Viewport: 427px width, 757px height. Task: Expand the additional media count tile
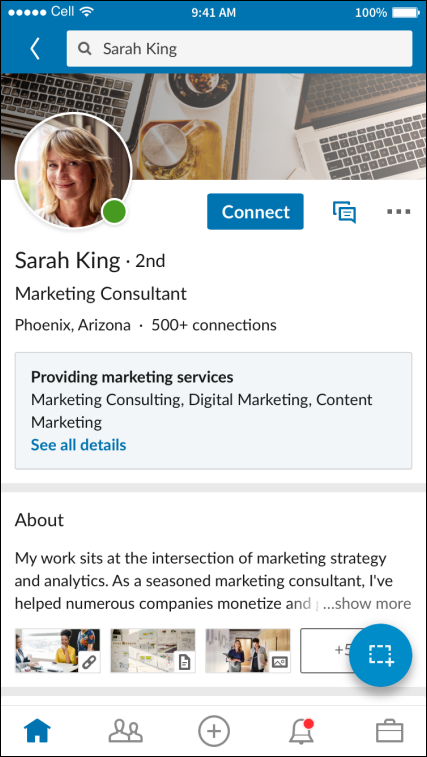point(326,650)
